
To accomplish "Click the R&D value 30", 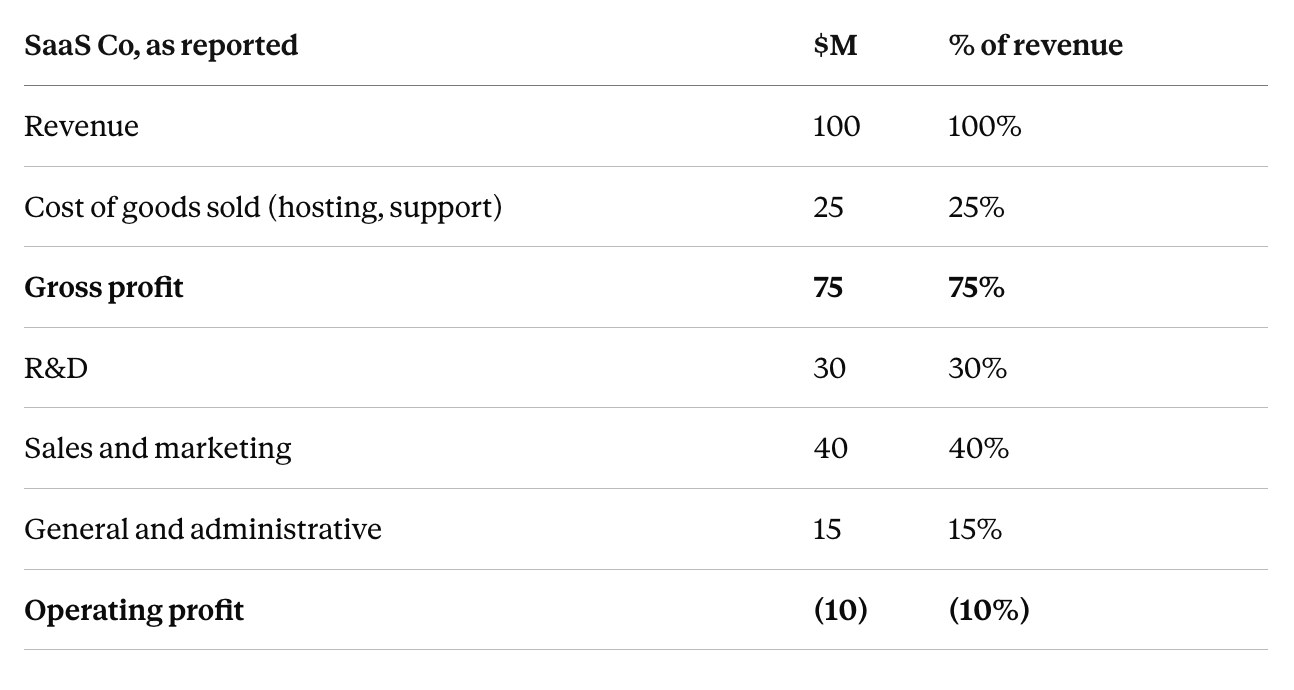I will pos(829,369).
